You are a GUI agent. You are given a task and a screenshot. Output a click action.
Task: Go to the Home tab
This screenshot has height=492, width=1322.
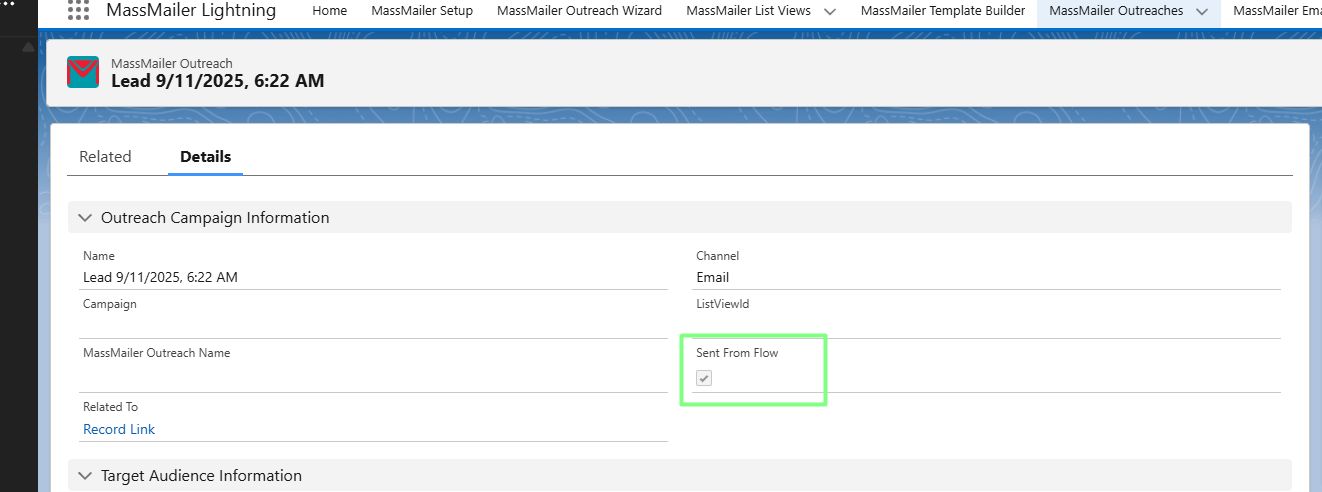(x=330, y=11)
